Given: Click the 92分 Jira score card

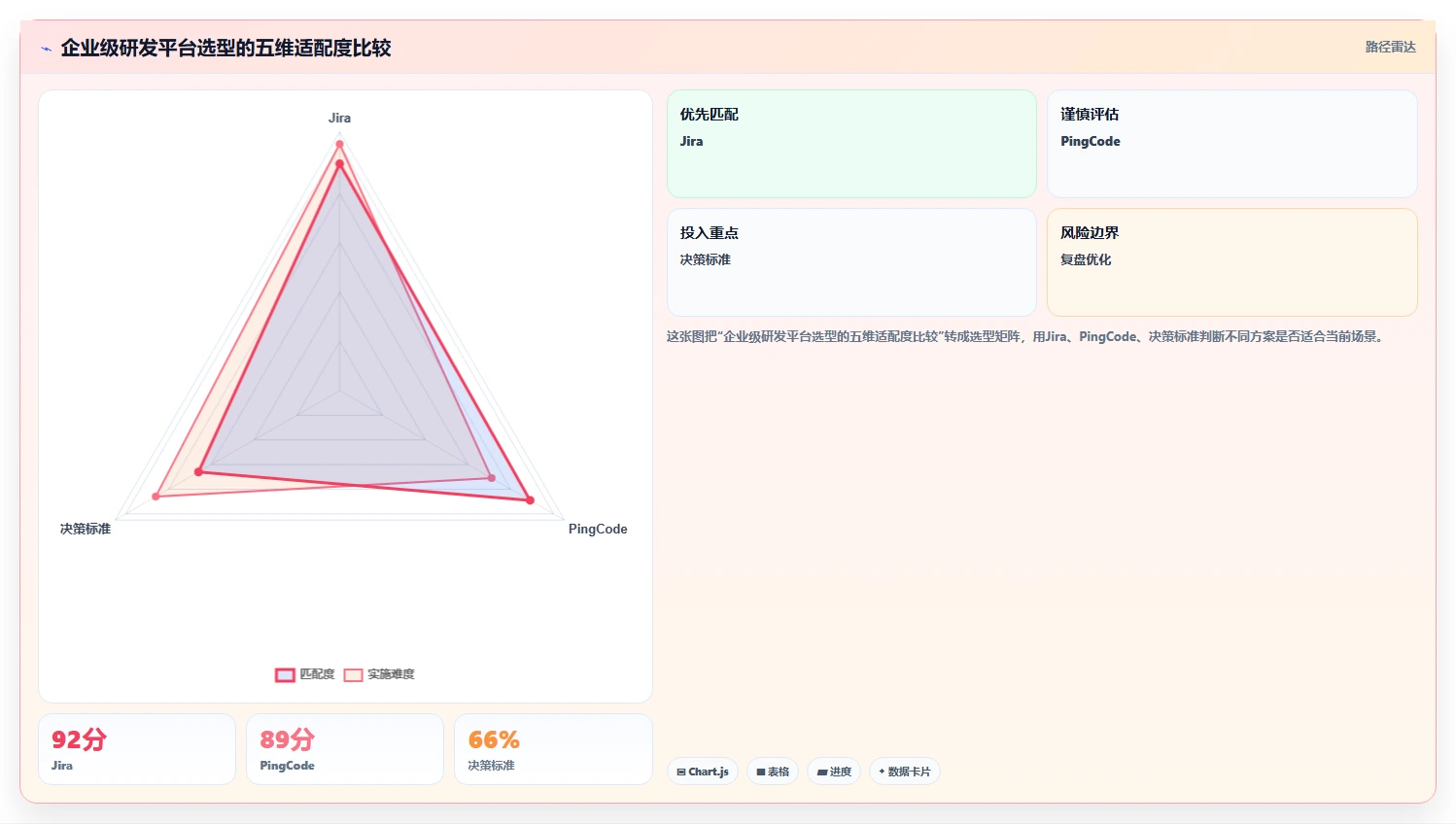Looking at the screenshot, I should point(137,749).
